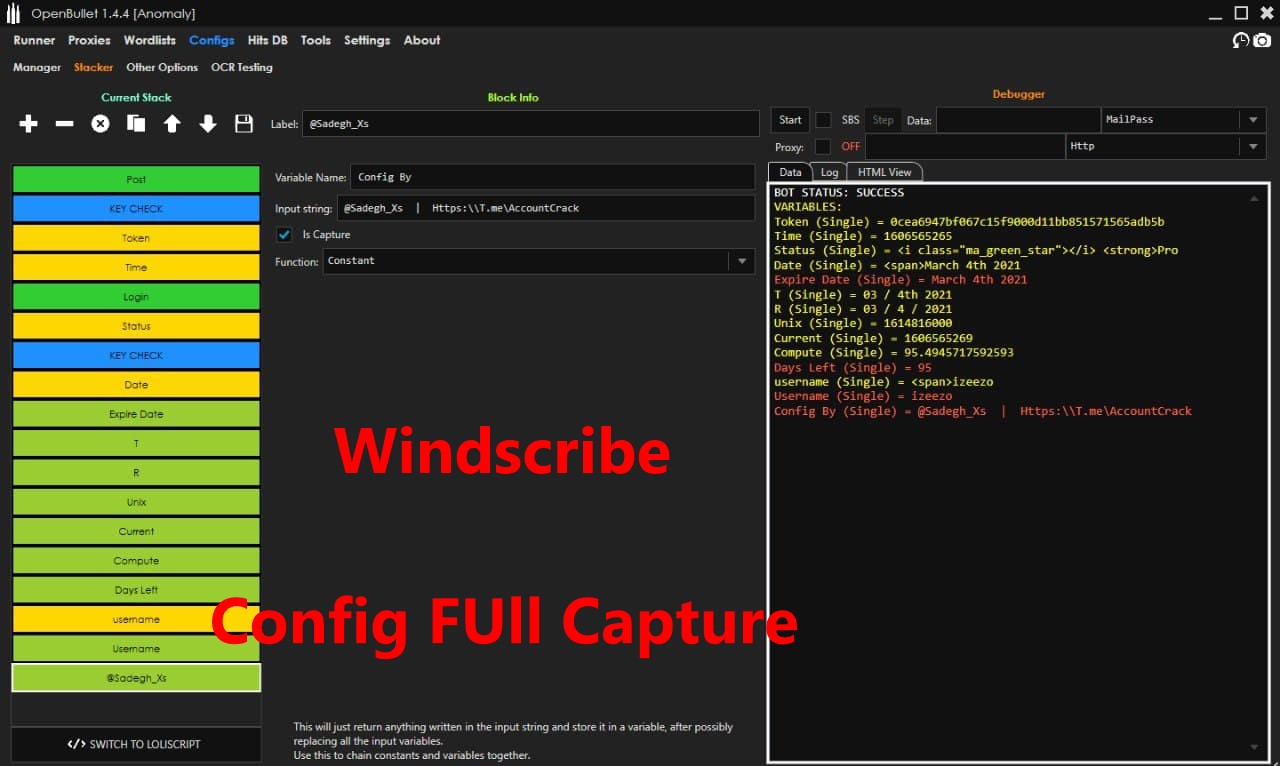Move selected block up with arrow
The image size is (1280, 766).
pos(172,123)
